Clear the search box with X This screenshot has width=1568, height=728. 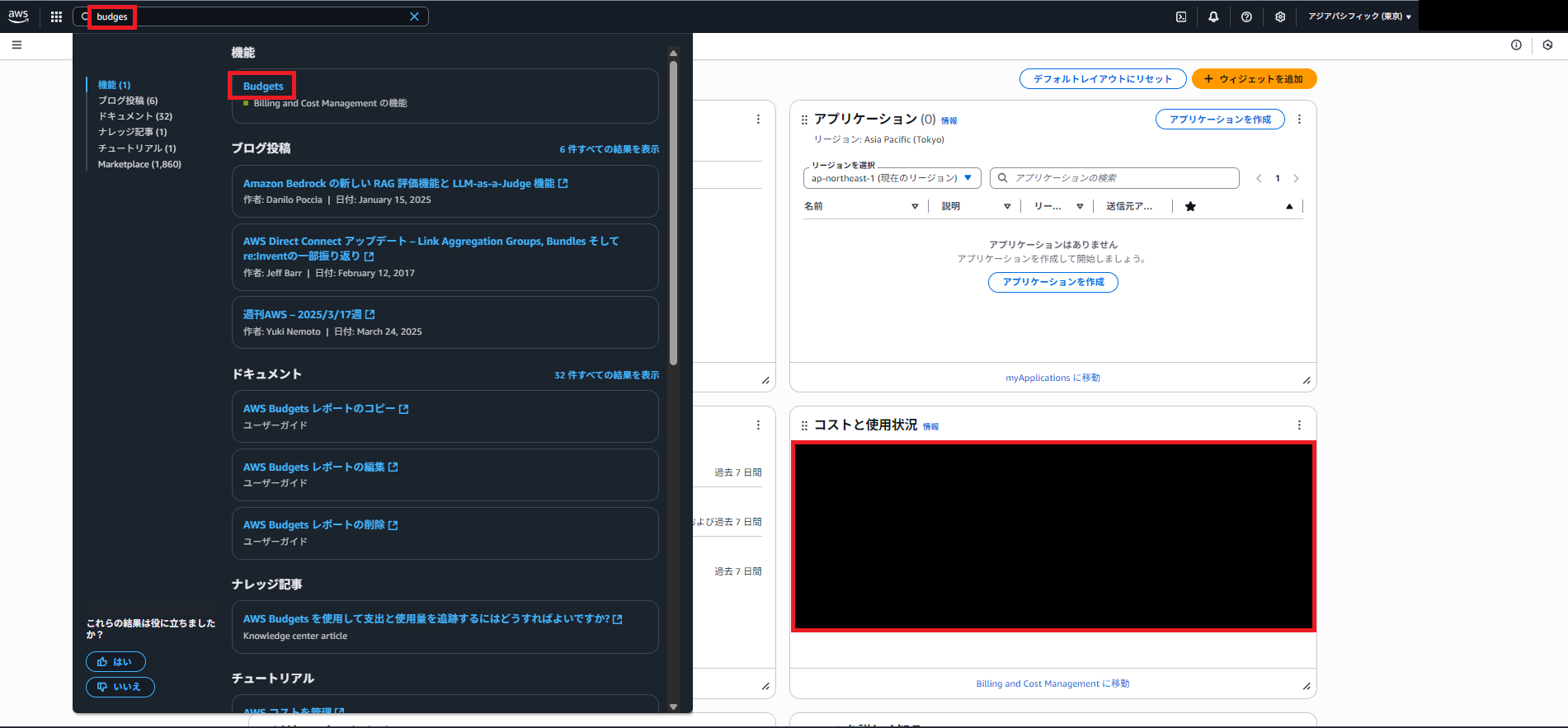tap(414, 16)
